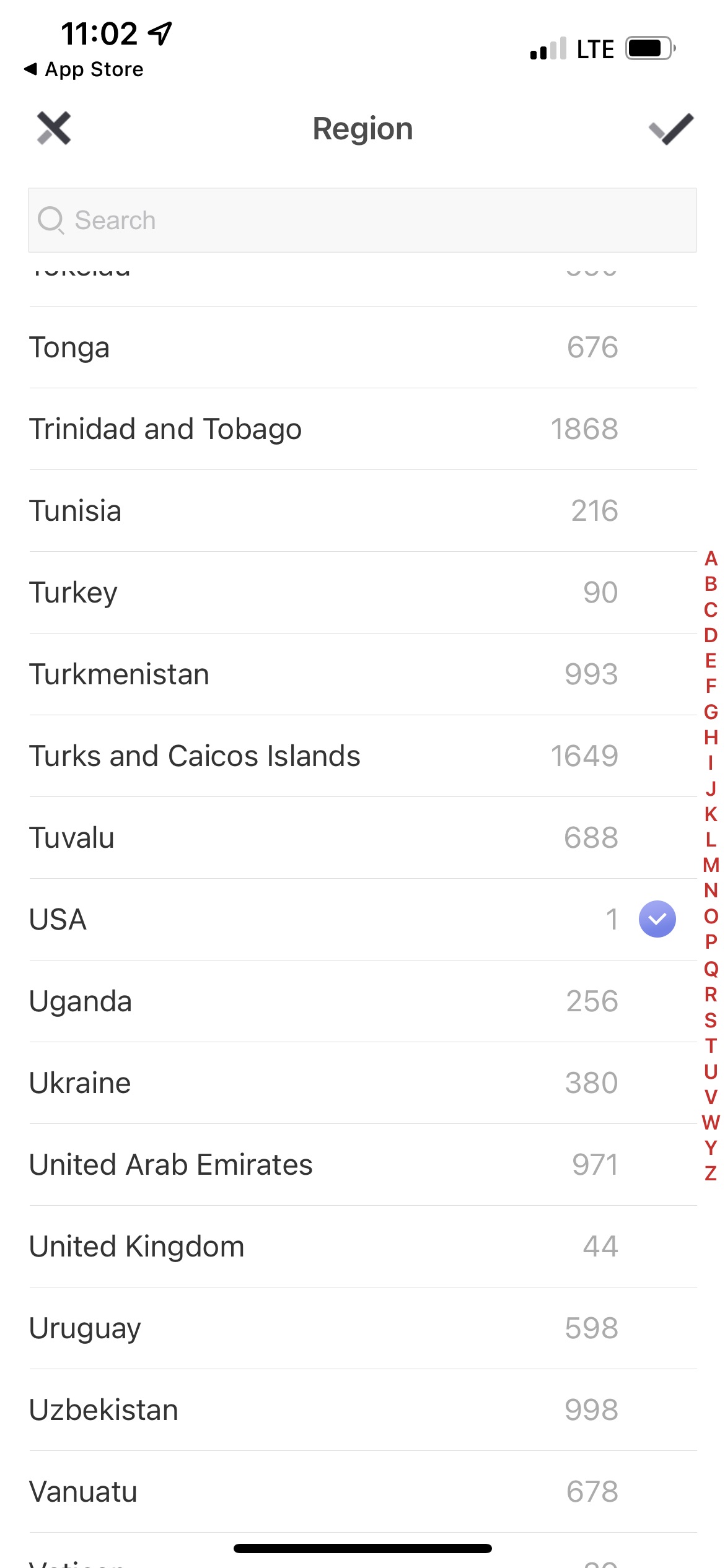This screenshot has height=1568, width=725.
Task: Close the Region picker with X icon
Action: 54,128
